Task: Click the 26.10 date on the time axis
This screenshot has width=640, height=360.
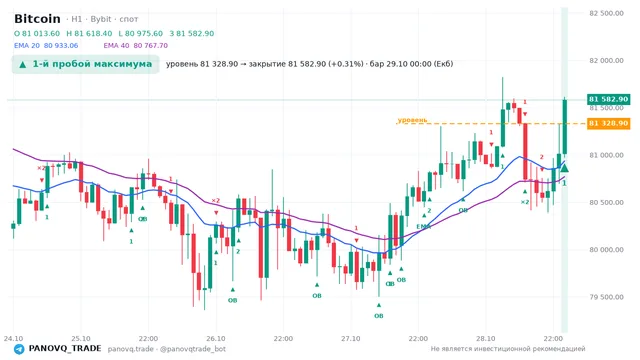Action: [x=216, y=338]
